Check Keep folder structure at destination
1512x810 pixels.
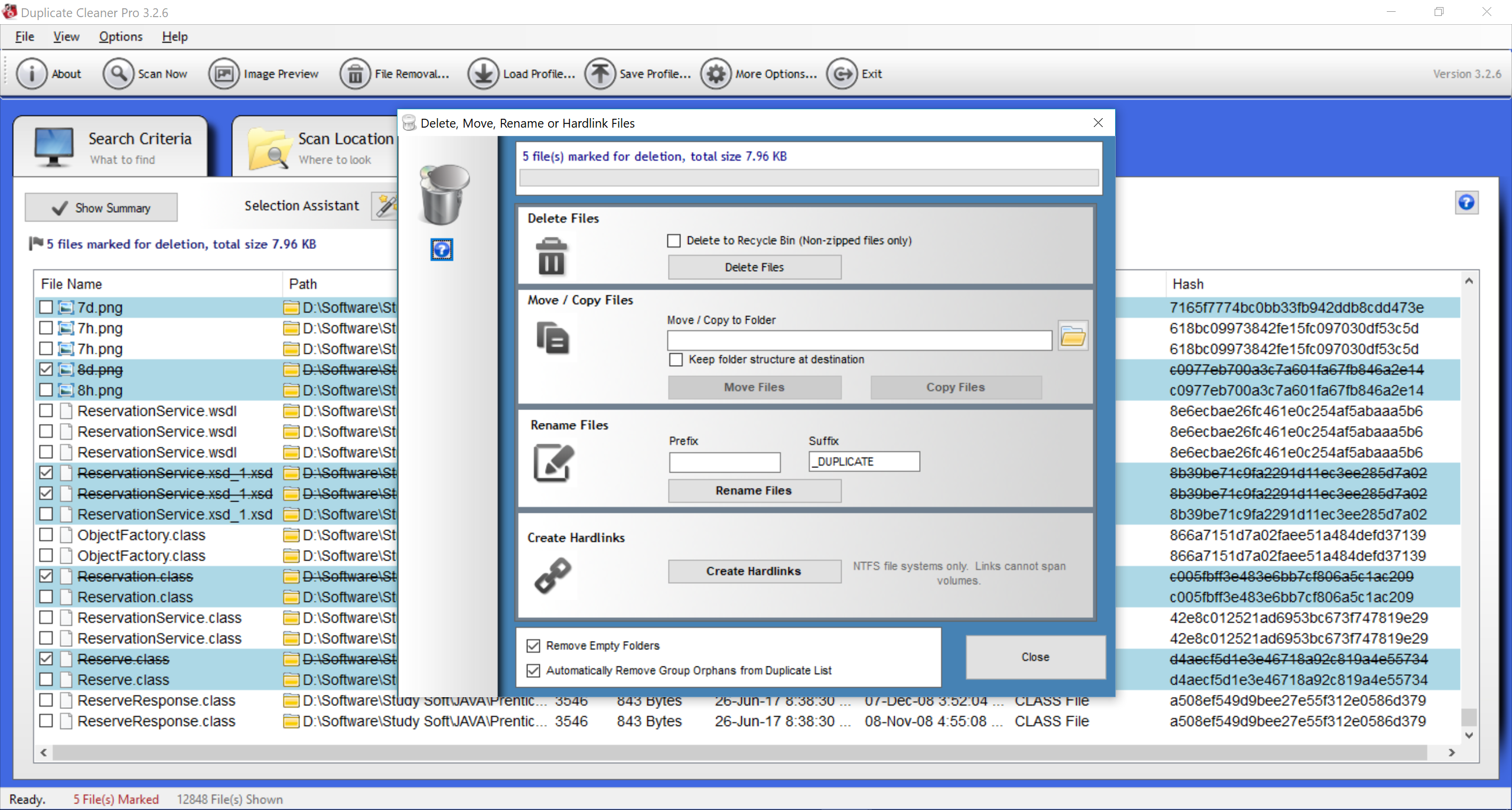676,359
